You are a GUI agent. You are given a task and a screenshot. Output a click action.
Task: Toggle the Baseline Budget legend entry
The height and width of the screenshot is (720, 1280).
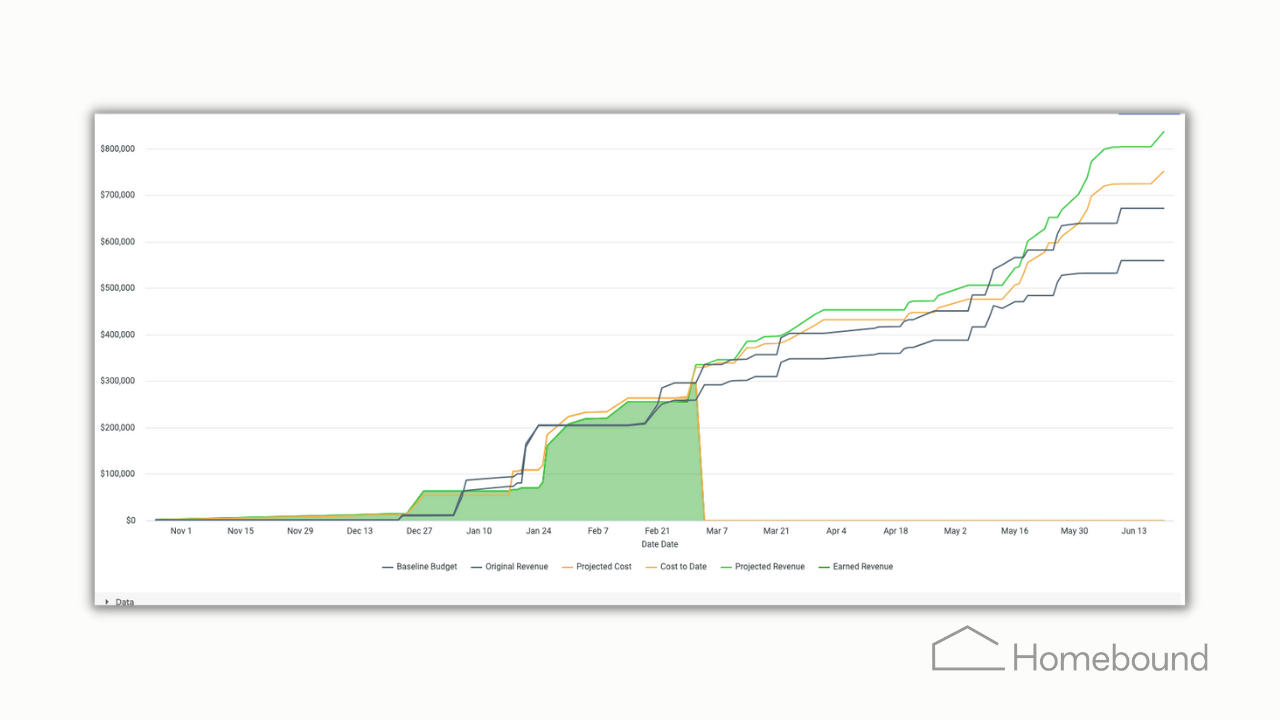419,567
